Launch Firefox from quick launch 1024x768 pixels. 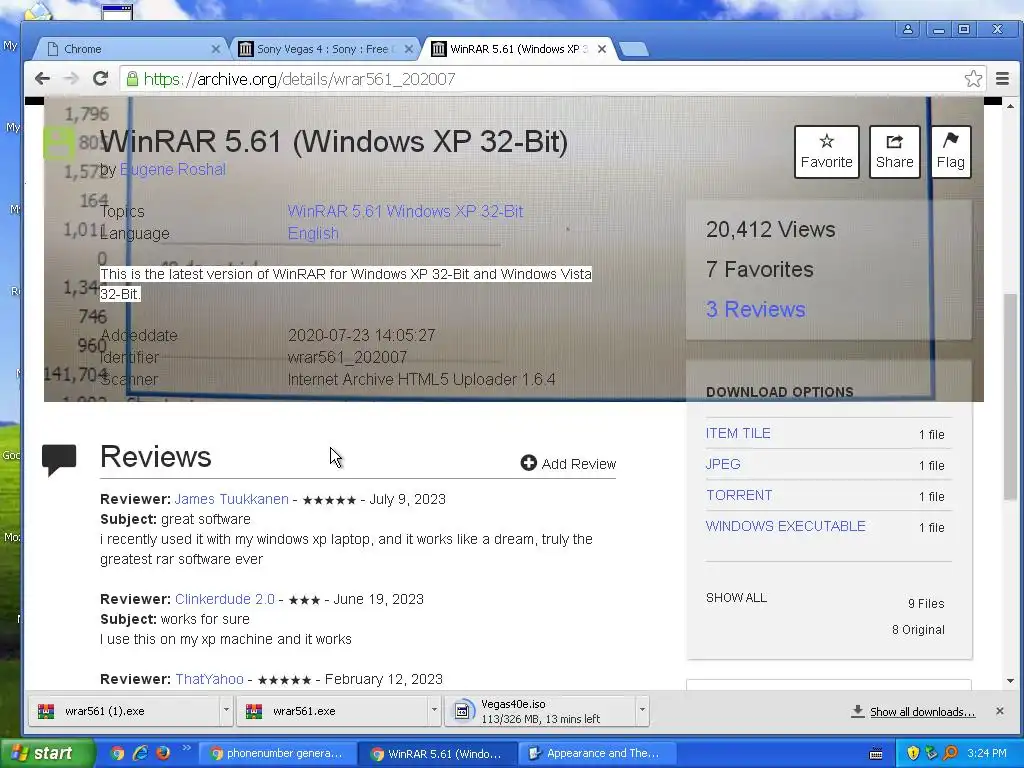pyautogui.click(x=163, y=754)
